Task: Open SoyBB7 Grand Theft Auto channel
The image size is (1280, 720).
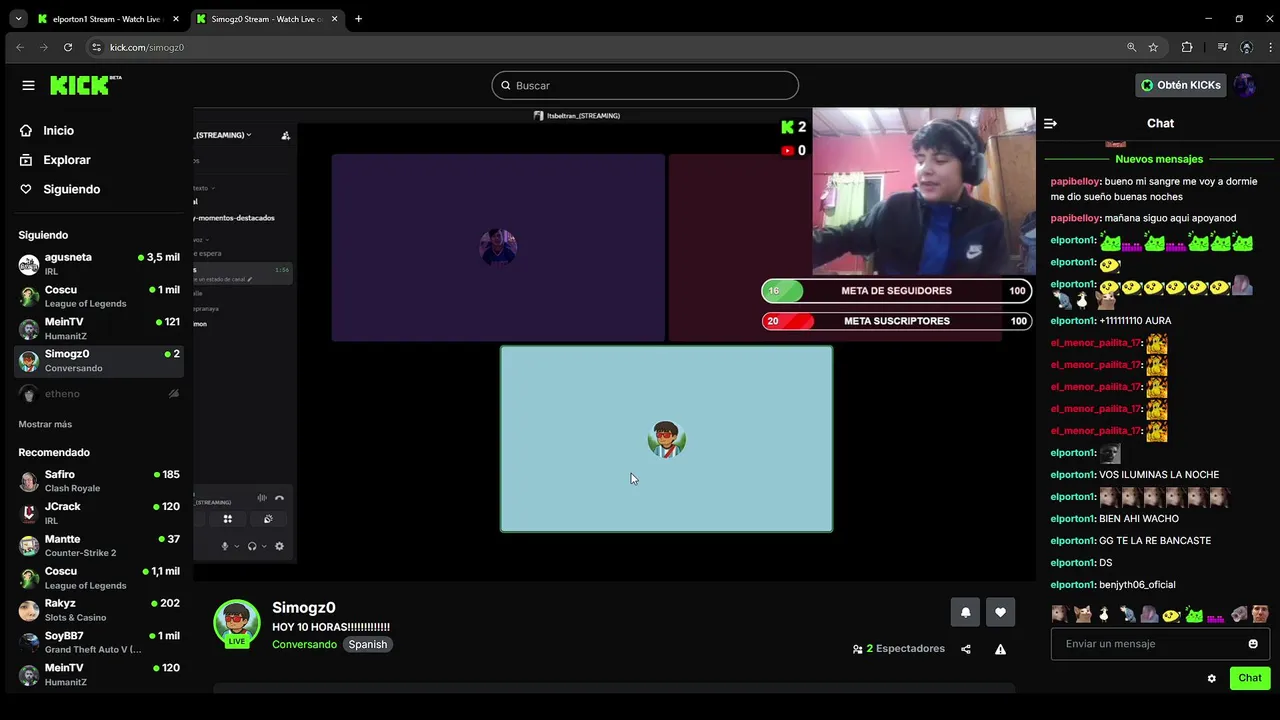Action: [99, 642]
